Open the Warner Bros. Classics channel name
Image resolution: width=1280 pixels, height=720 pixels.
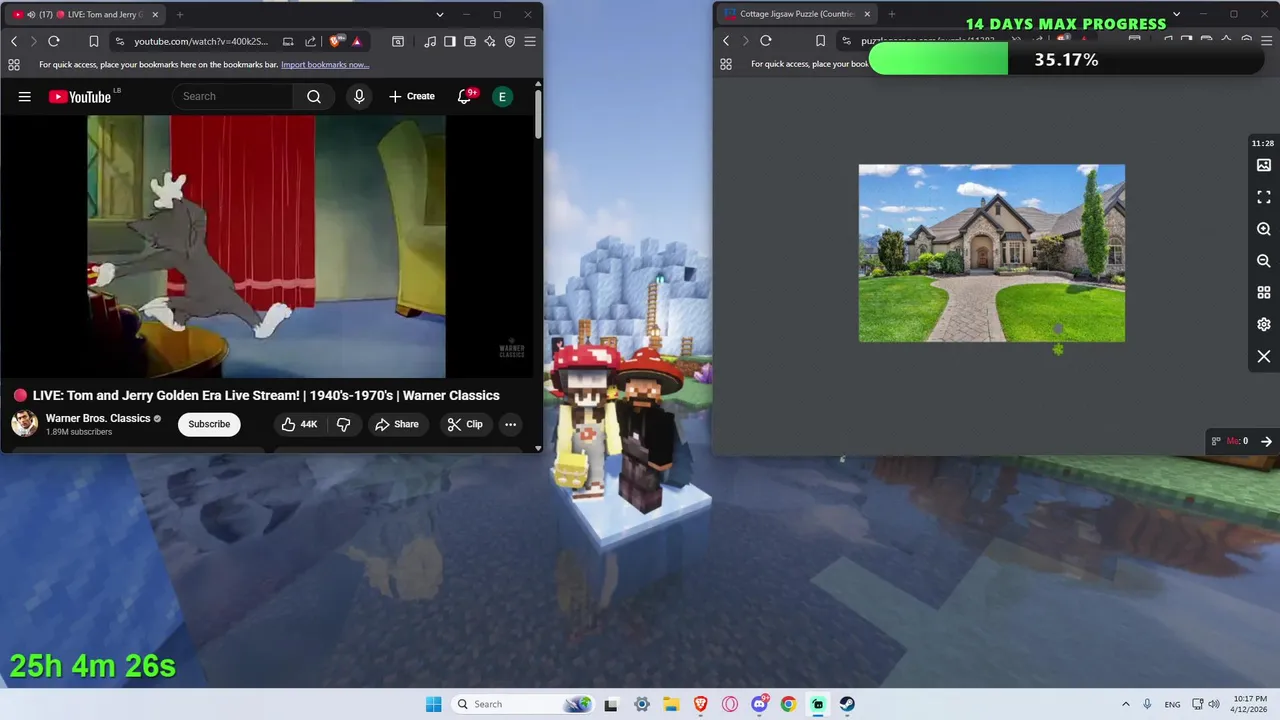coord(98,418)
